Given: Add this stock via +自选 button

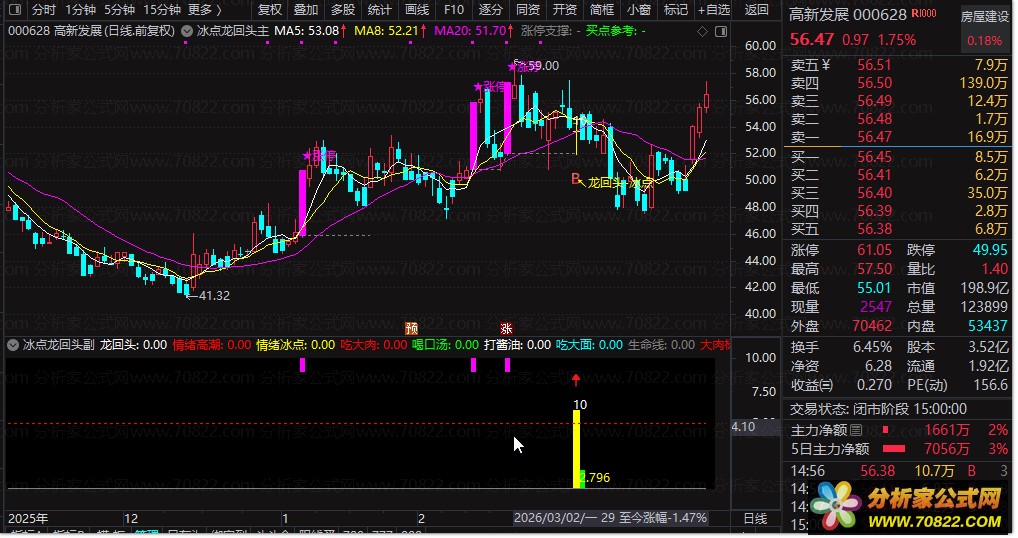Looking at the screenshot, I should click(714, 10).
